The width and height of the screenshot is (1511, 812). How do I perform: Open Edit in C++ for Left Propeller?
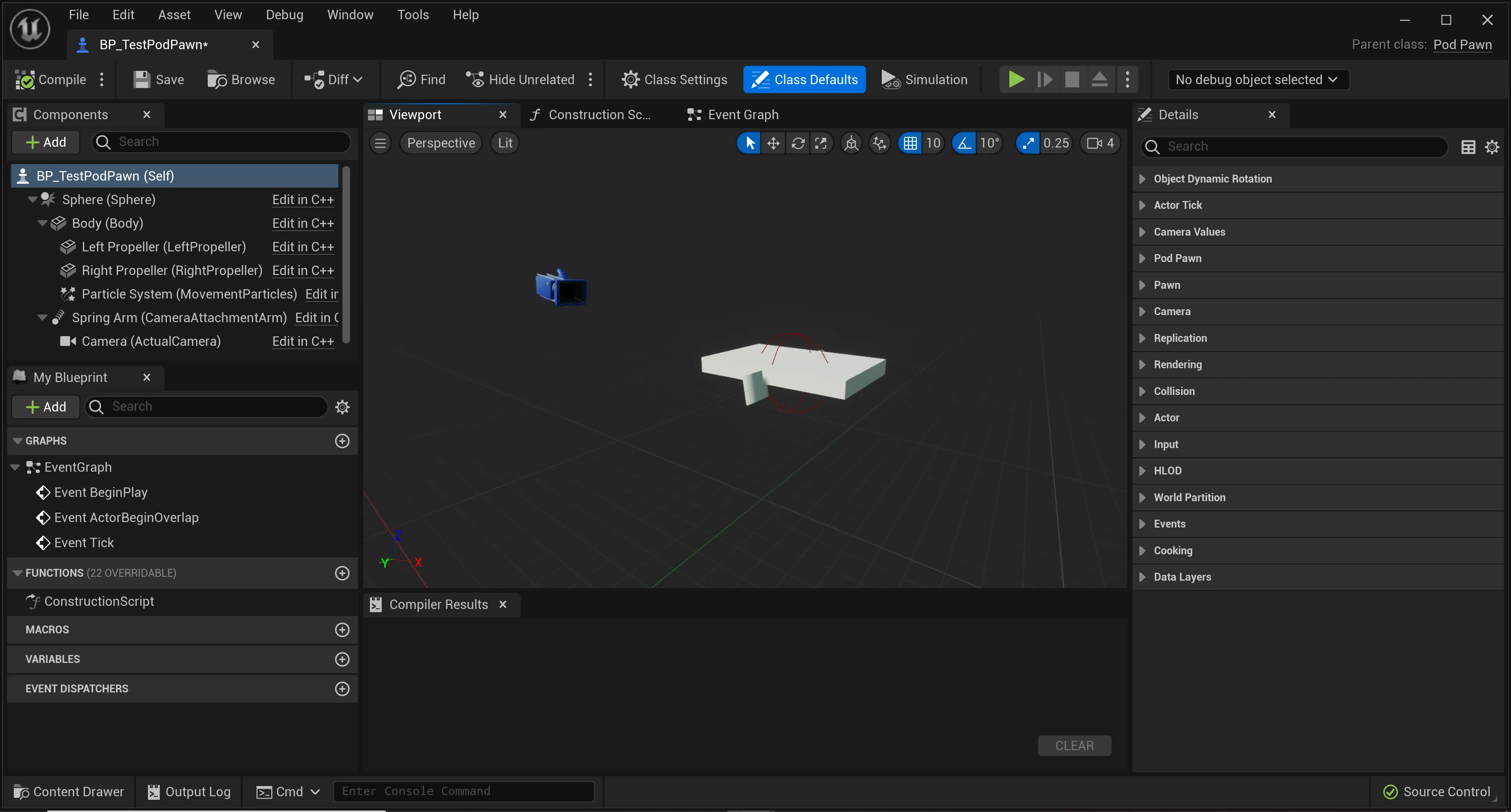point(303,247)
